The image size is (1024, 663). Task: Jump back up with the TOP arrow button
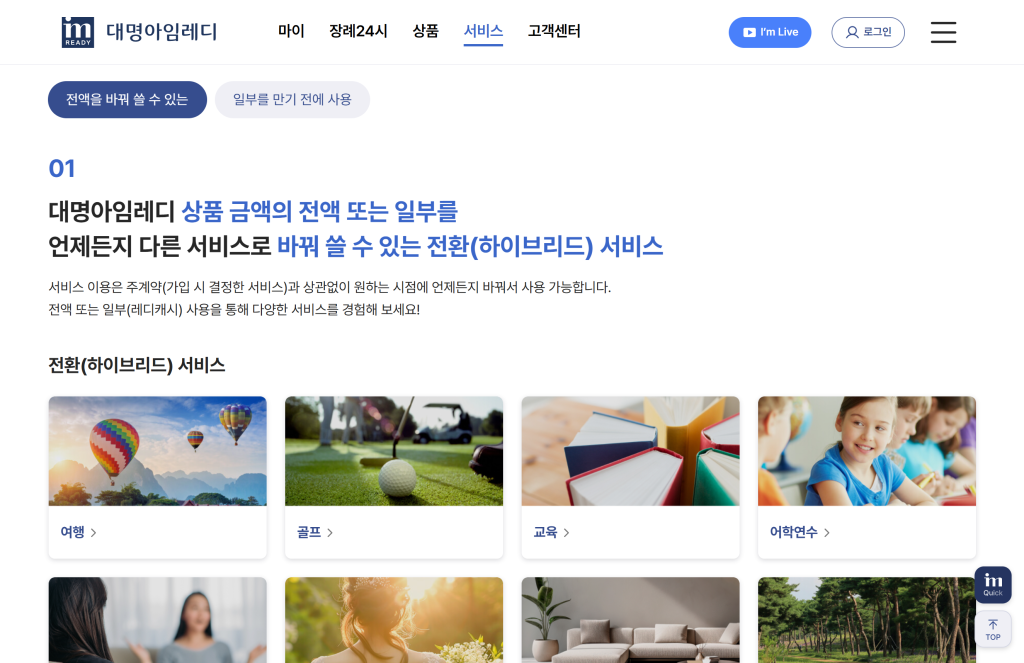pyautogui.click(x=993, y=629)
